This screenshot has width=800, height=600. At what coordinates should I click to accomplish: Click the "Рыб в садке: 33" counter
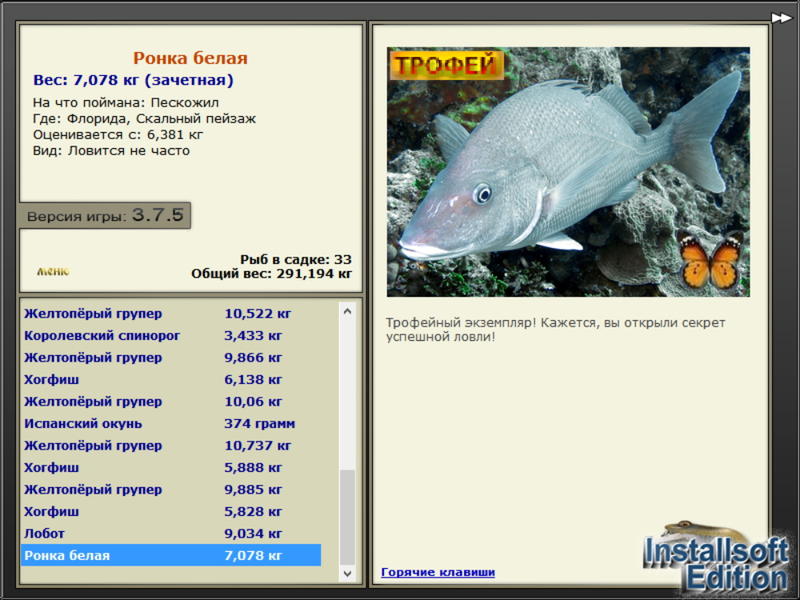pyautogui.click(x=296, y=259)
